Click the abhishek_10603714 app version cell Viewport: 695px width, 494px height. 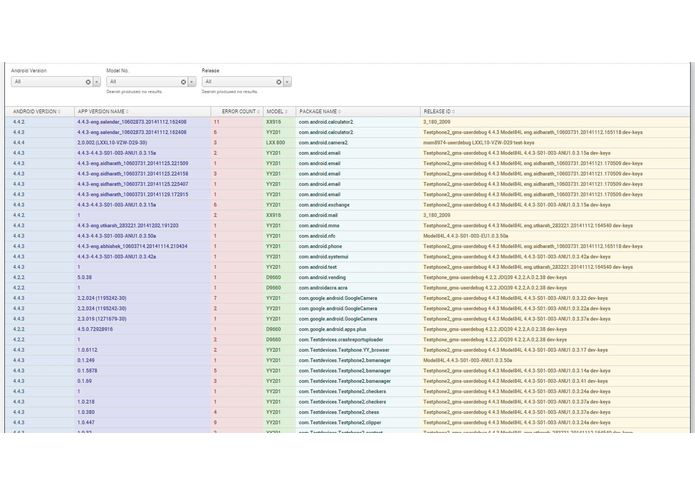(143, 246)
